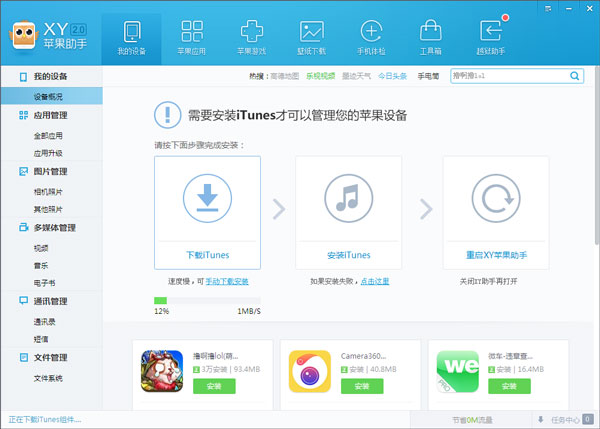The width and height of the screenshot is (600, 429).
Task: Open 相机照片 in the sidebar
Action: pos(48,192)
